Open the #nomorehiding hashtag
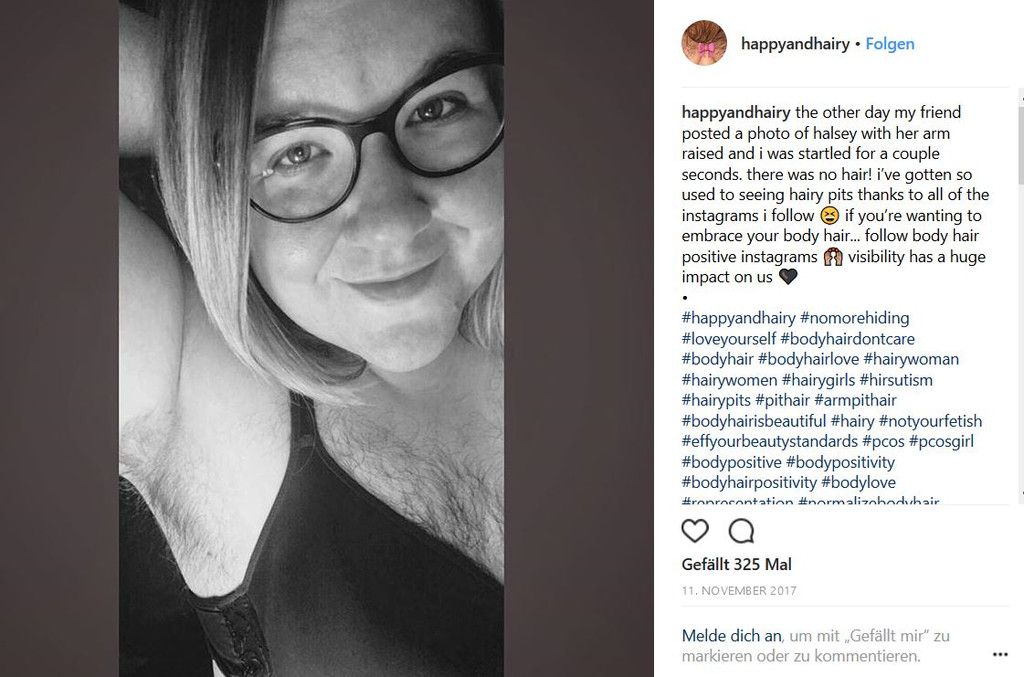The width and height of the screenshot is (1024, 677). [854, 318]
